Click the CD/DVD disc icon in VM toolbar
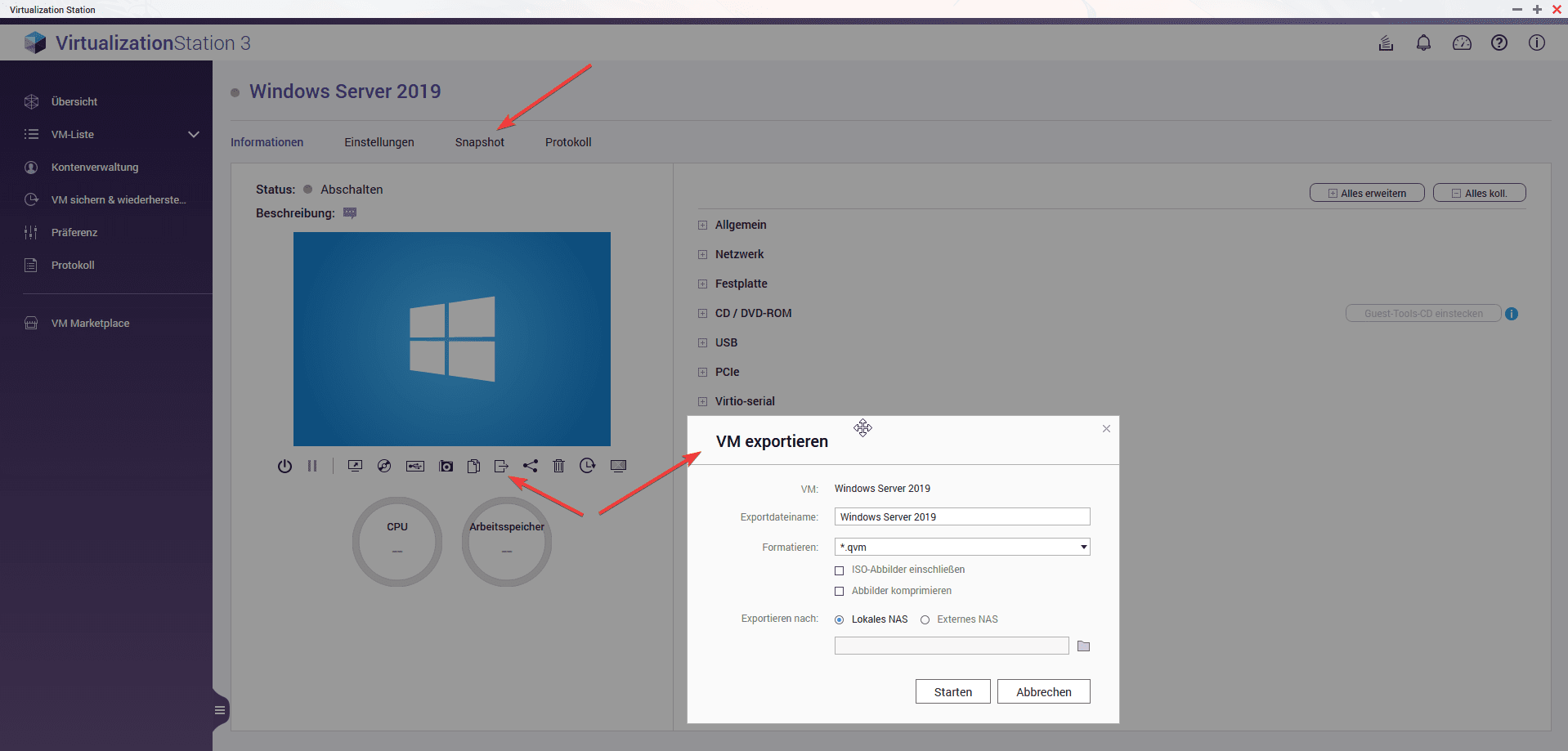The image size is (1568, 751). 384,466
